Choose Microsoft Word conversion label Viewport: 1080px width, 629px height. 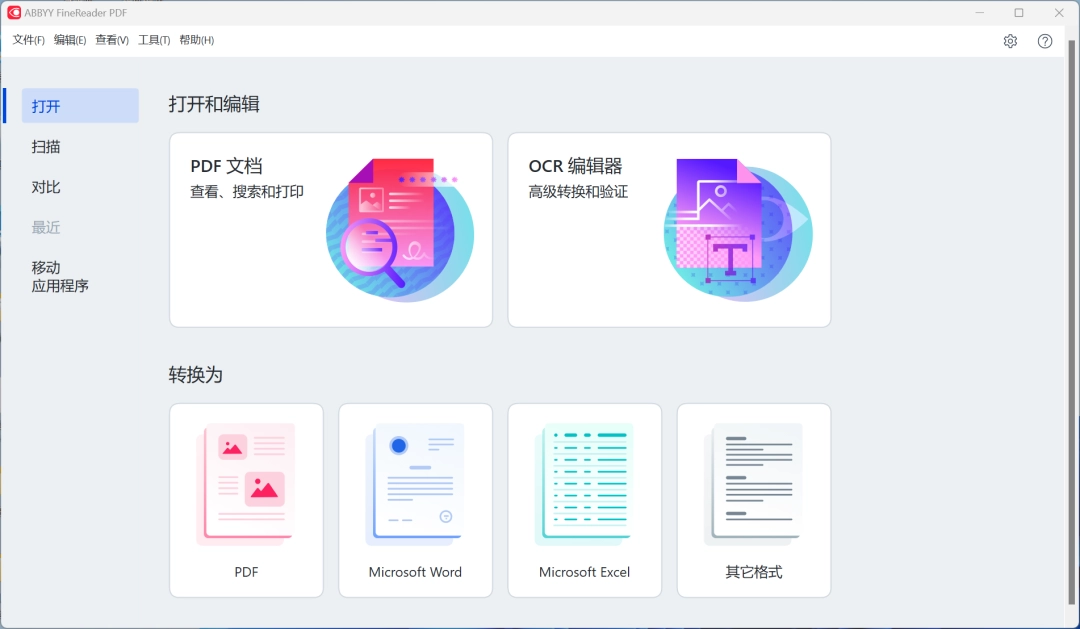click(x=415, y=572)
